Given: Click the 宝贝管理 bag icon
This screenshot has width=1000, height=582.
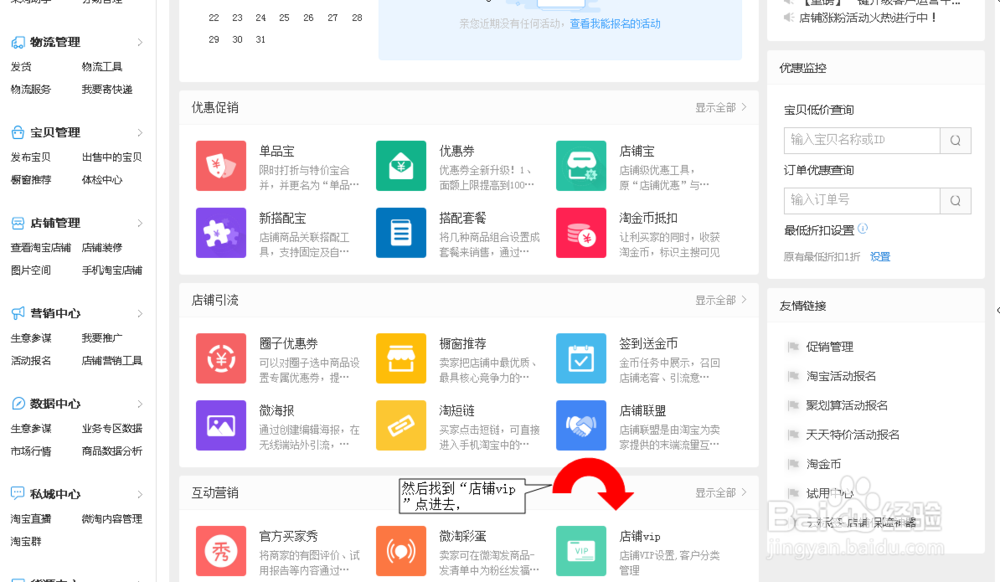Looking at the screenshot, I should tap(18, 133).
